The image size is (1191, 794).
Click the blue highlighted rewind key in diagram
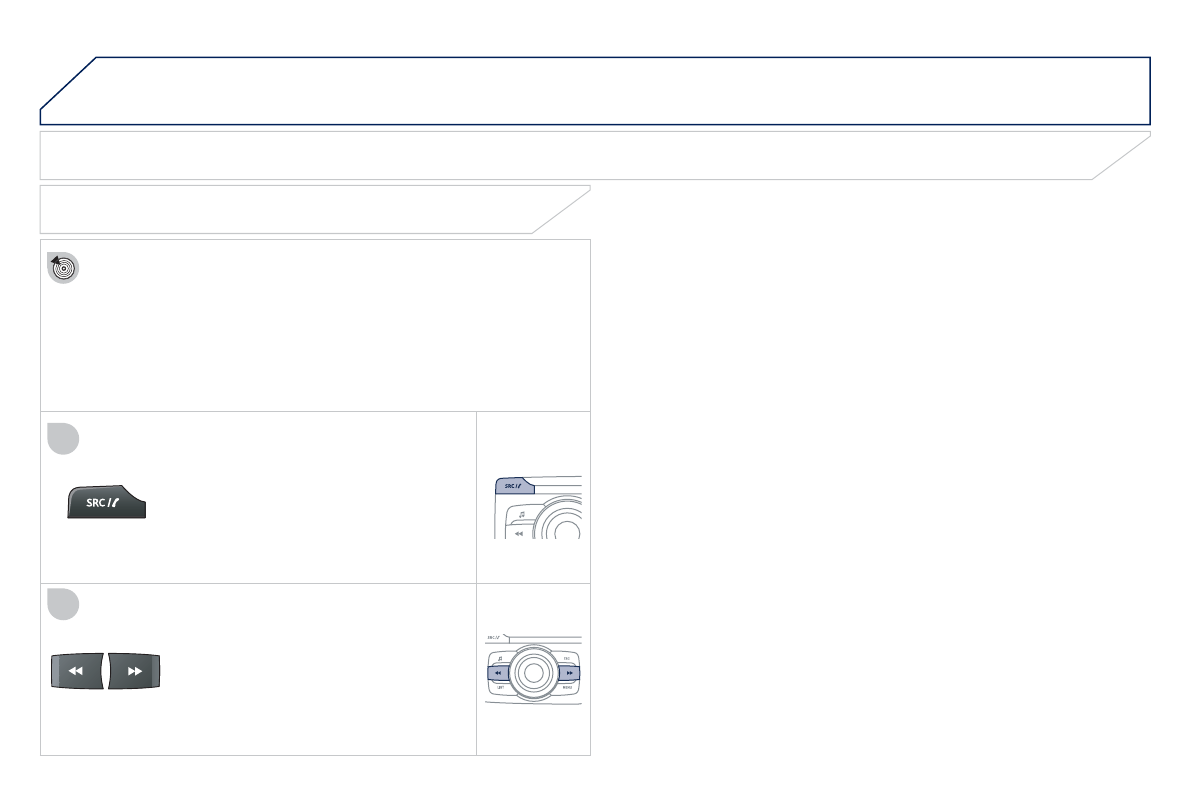pos(498,672)
